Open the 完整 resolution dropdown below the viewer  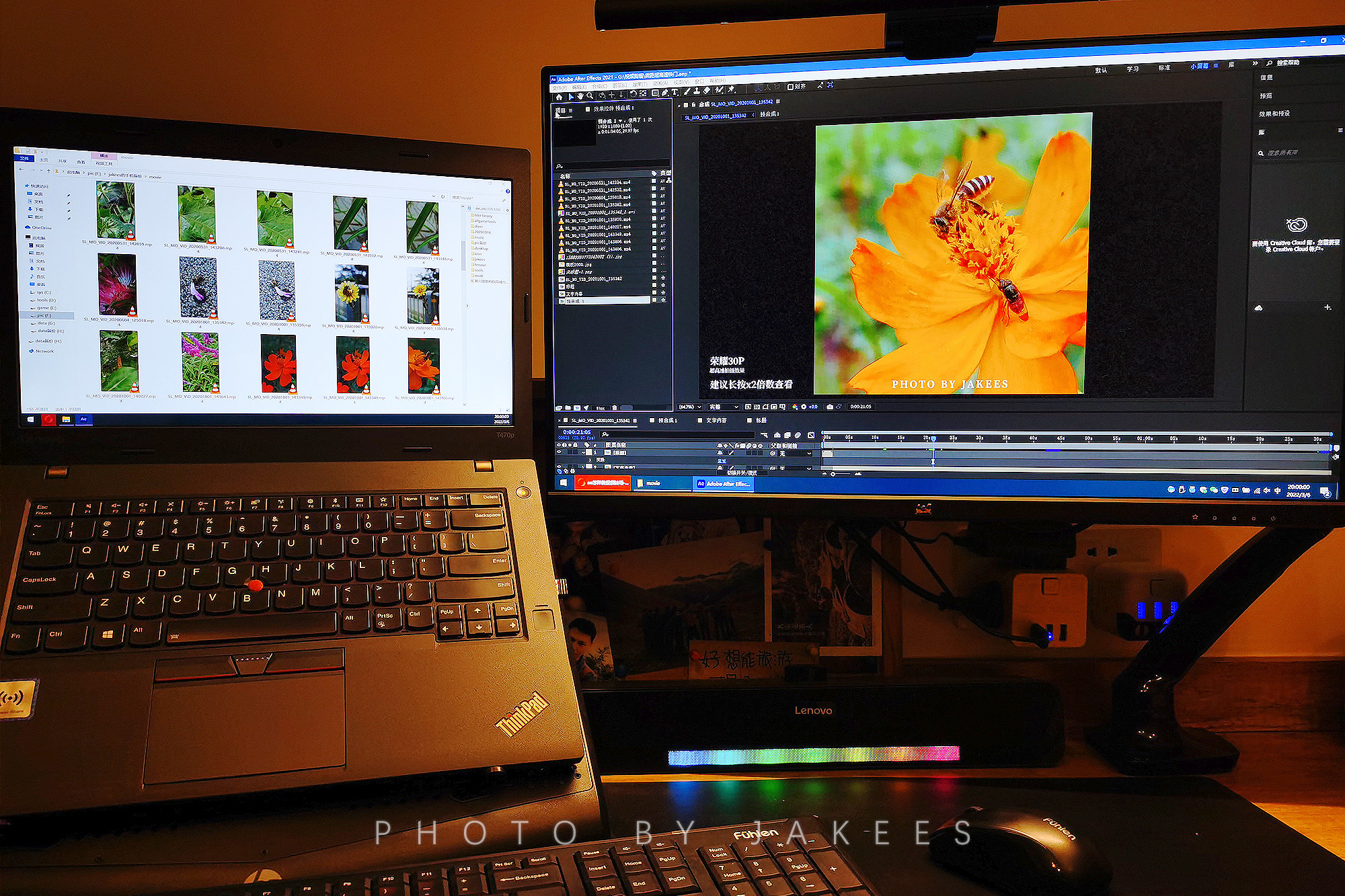tap(724, 407)
